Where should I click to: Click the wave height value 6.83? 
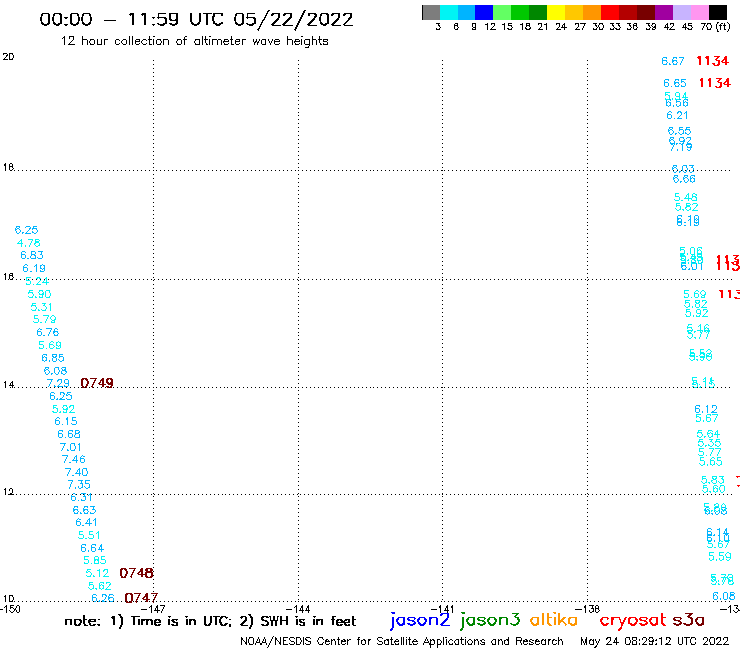coord(32,255)
